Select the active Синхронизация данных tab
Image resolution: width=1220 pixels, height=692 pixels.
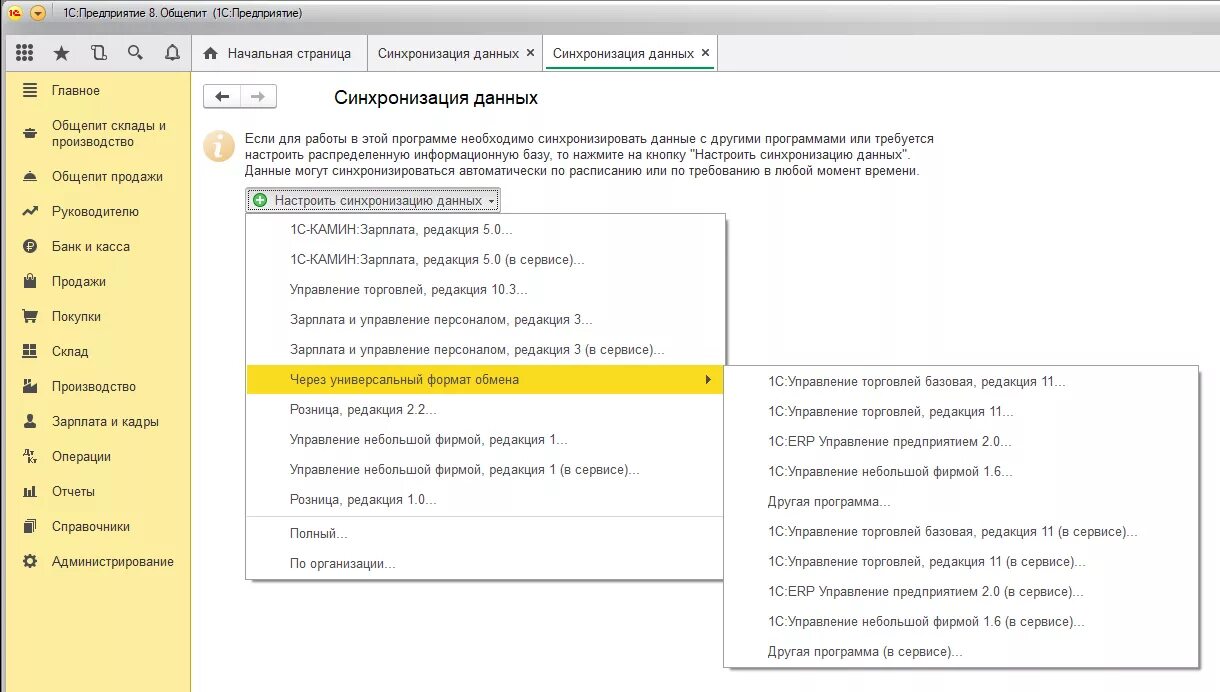click(623, 53)
